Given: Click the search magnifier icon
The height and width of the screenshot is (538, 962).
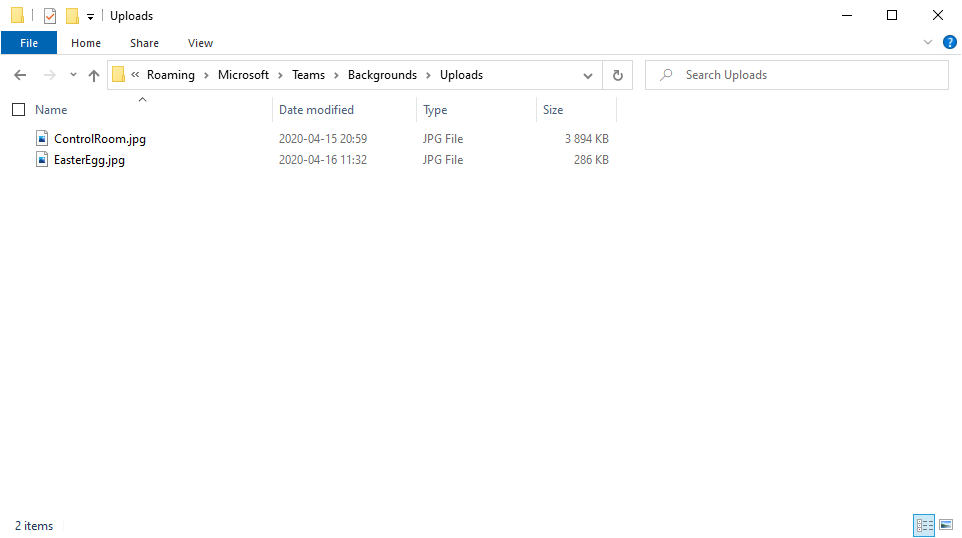Looking at the screenshot, I should pyautogui.click(x=666, y=75).
